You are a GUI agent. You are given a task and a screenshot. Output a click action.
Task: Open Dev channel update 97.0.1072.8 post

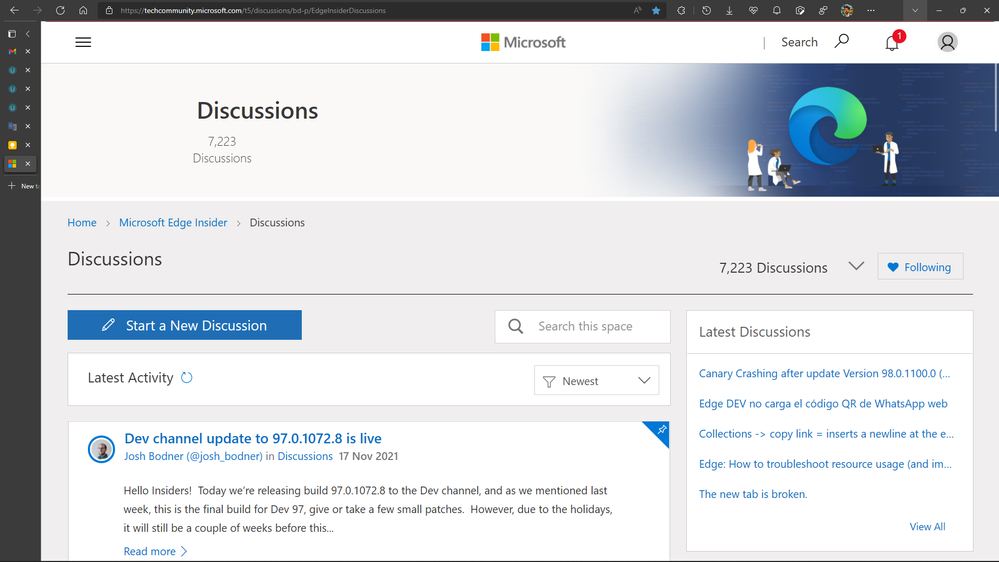(253, 438)
